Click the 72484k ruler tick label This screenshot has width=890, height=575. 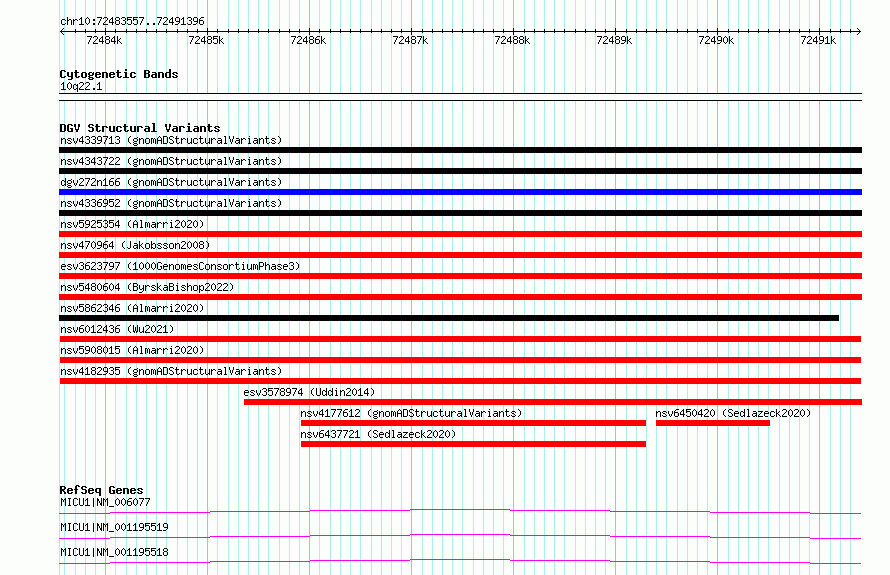point(104,40)
